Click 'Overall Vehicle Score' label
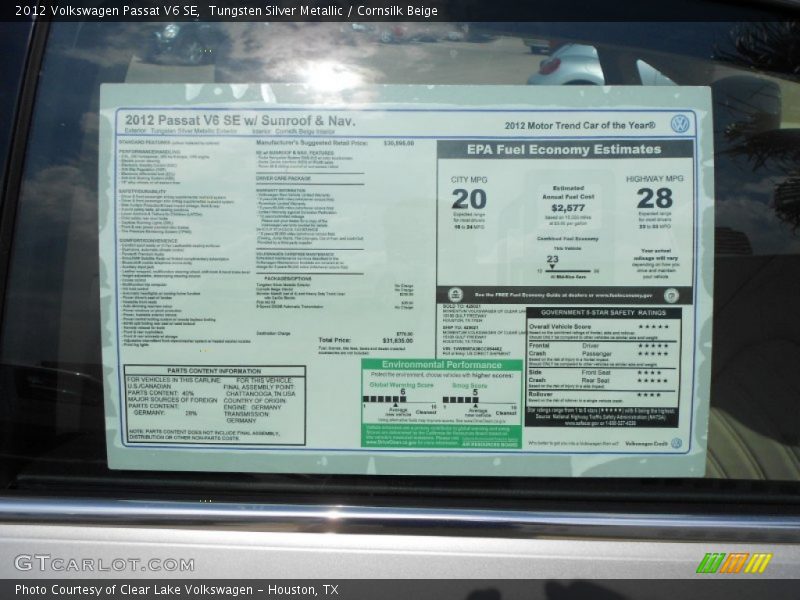 [x=560, y=327]
